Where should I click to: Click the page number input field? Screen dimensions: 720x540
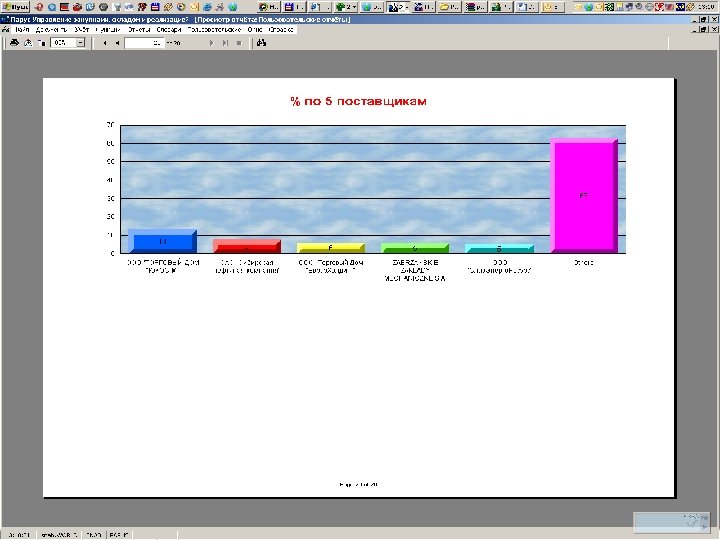point(144,43)
